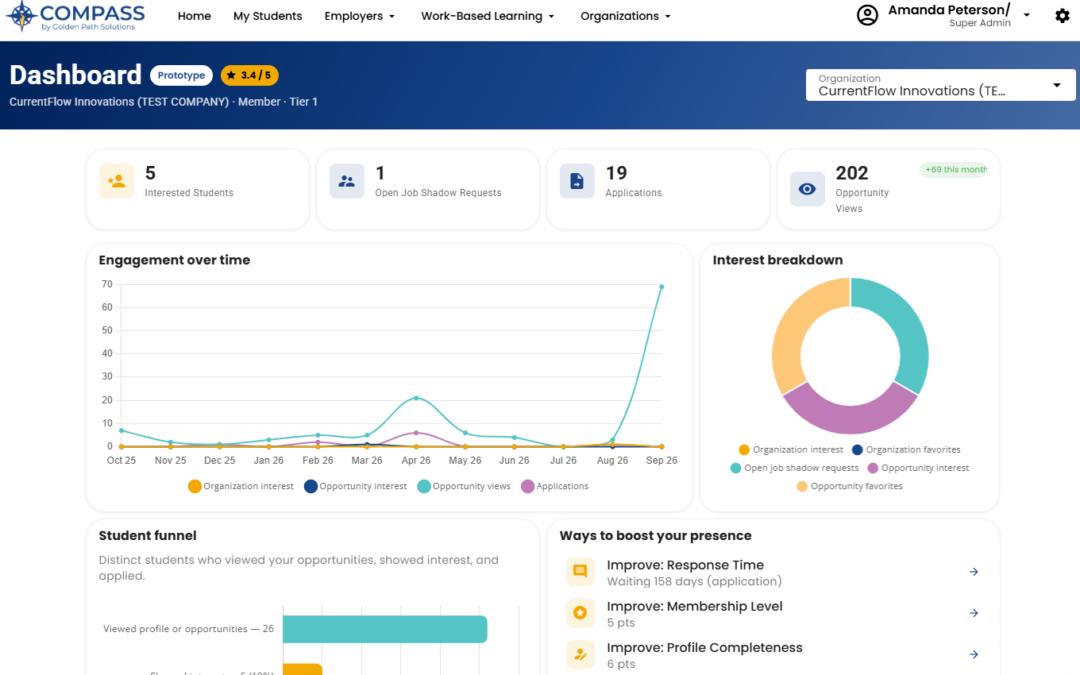Click the Prototype badge
This screenshot has height=675, width=1080.
click(181, 75)
